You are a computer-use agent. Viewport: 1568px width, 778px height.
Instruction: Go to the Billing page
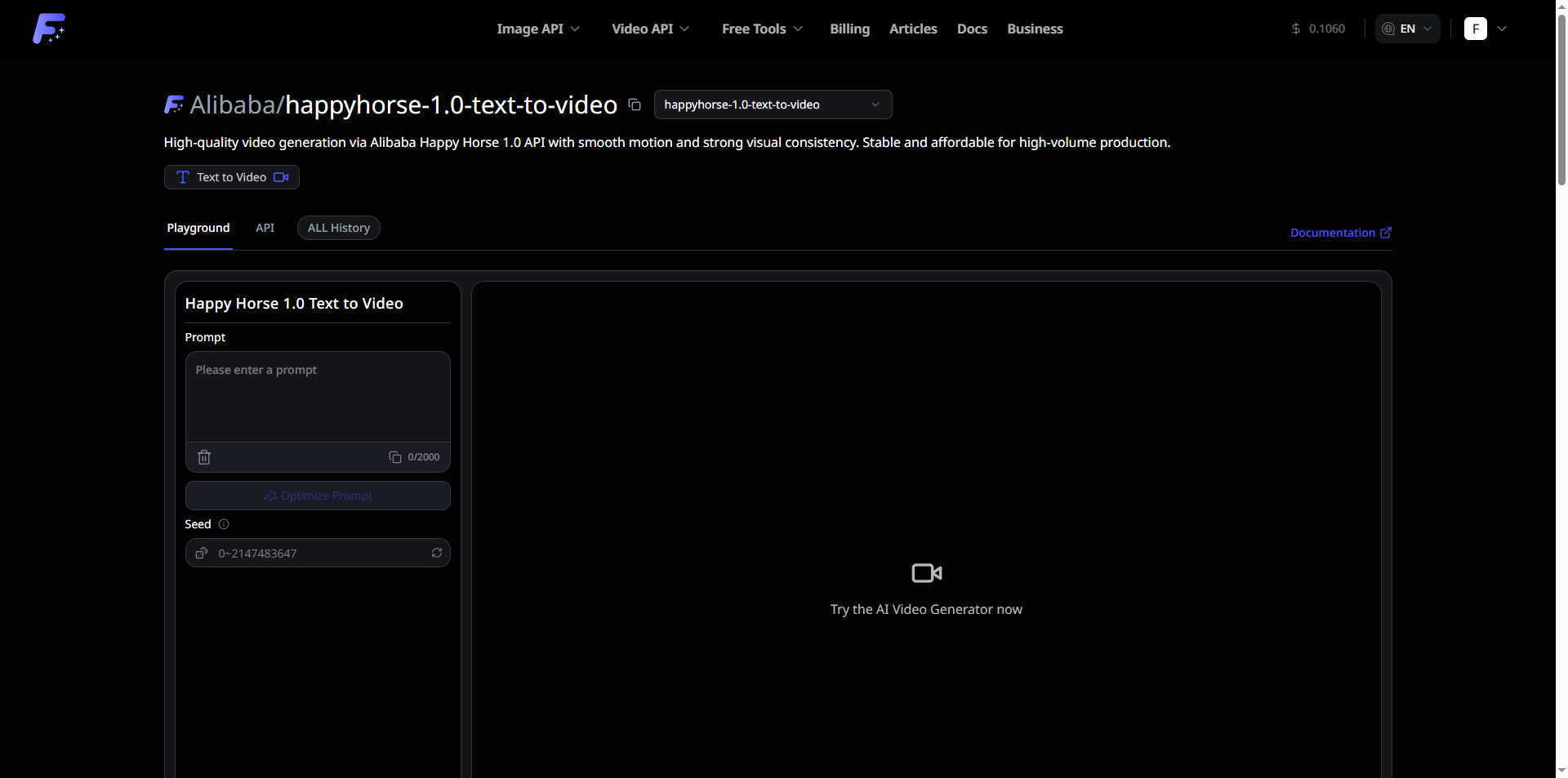pyautogui.click(x=850, y=29)
